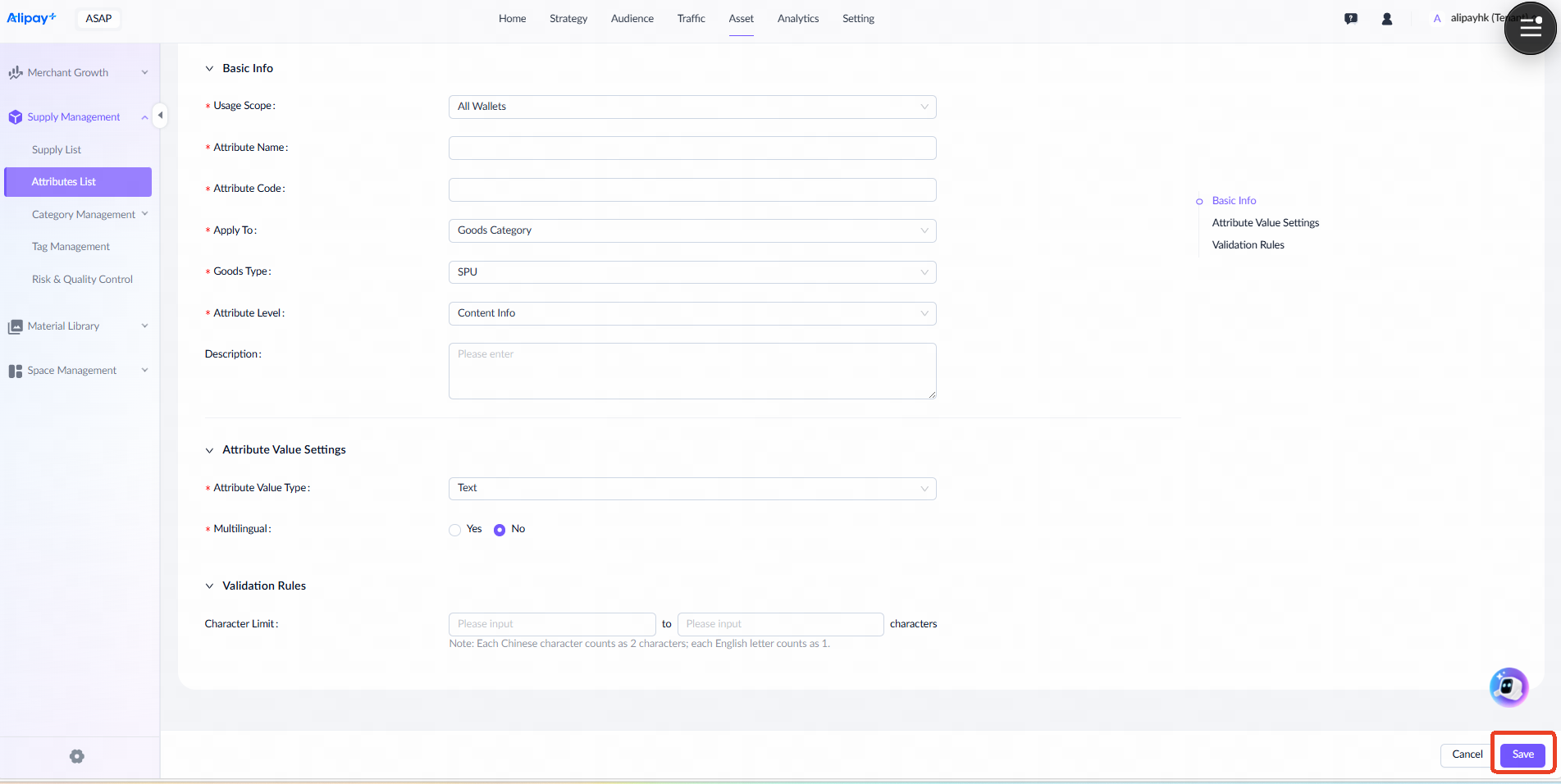Open the user profile icon
1561x784 pixels.
point(1386,19)
